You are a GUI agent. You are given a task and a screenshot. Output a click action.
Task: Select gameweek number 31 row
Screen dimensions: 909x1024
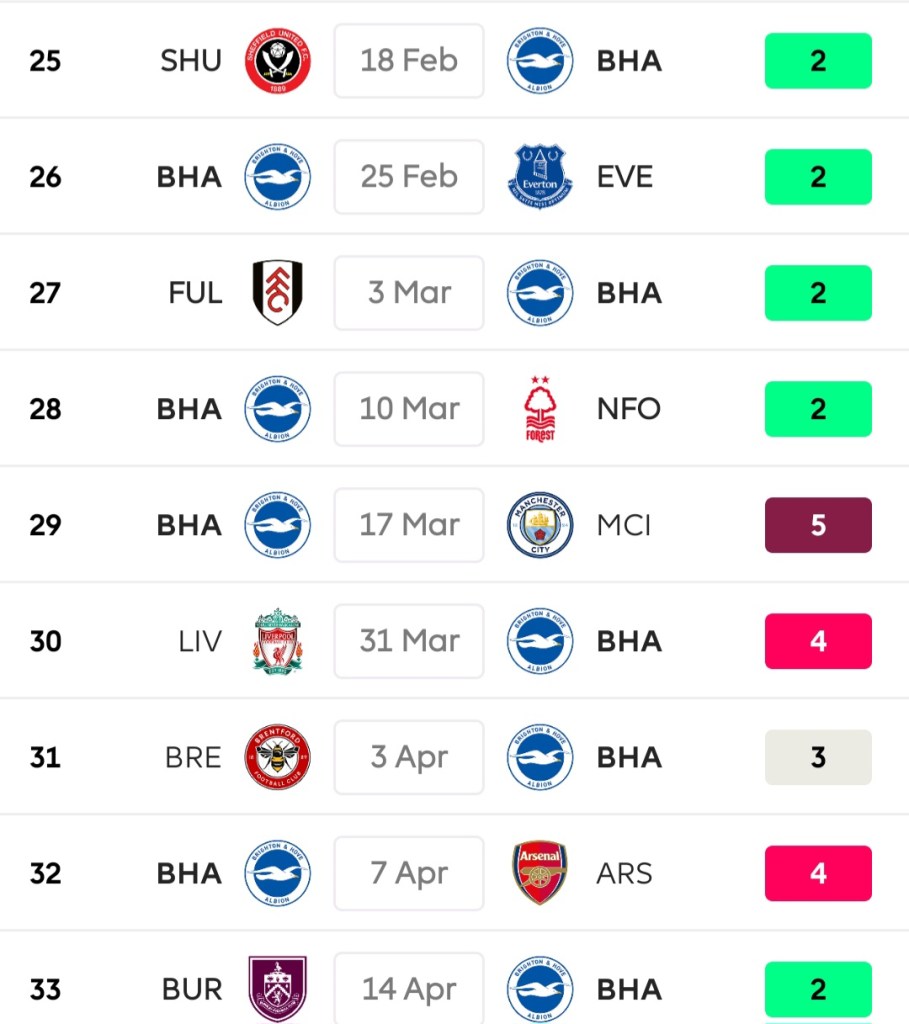[45, 757]
